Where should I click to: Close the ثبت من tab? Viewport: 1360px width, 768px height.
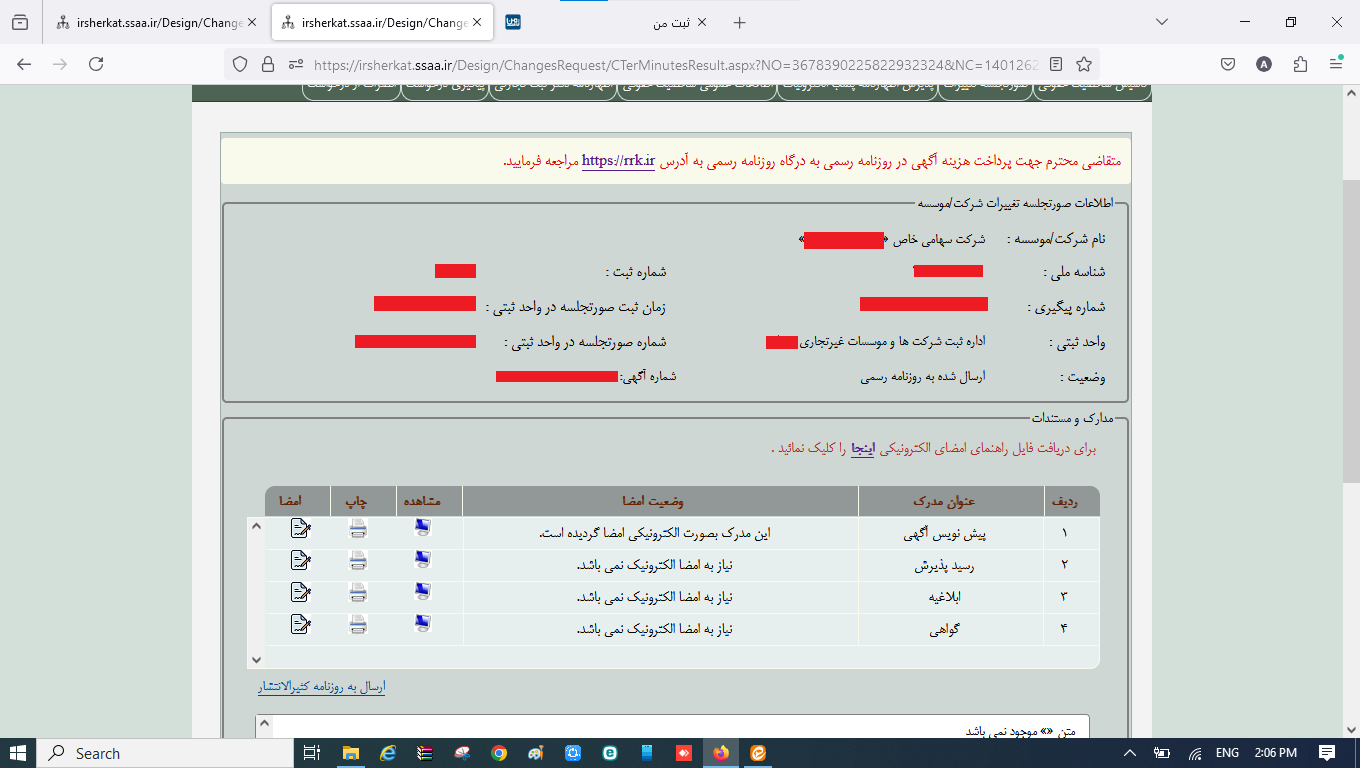click(x=700, y=22)
